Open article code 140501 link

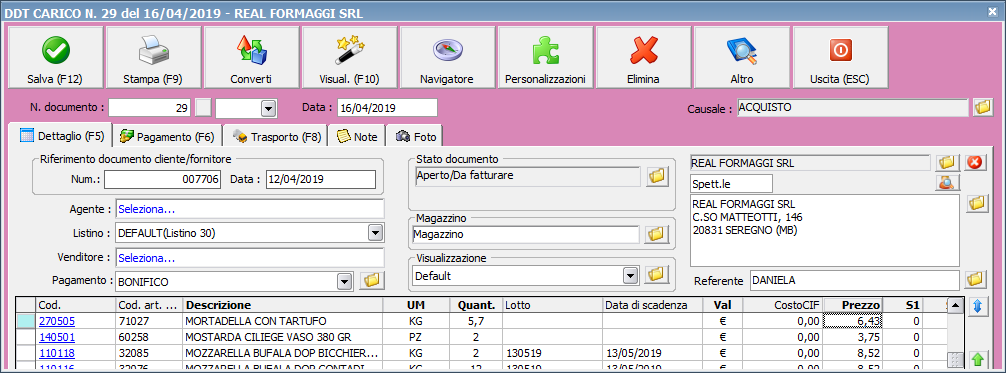[x=56, y=336]
